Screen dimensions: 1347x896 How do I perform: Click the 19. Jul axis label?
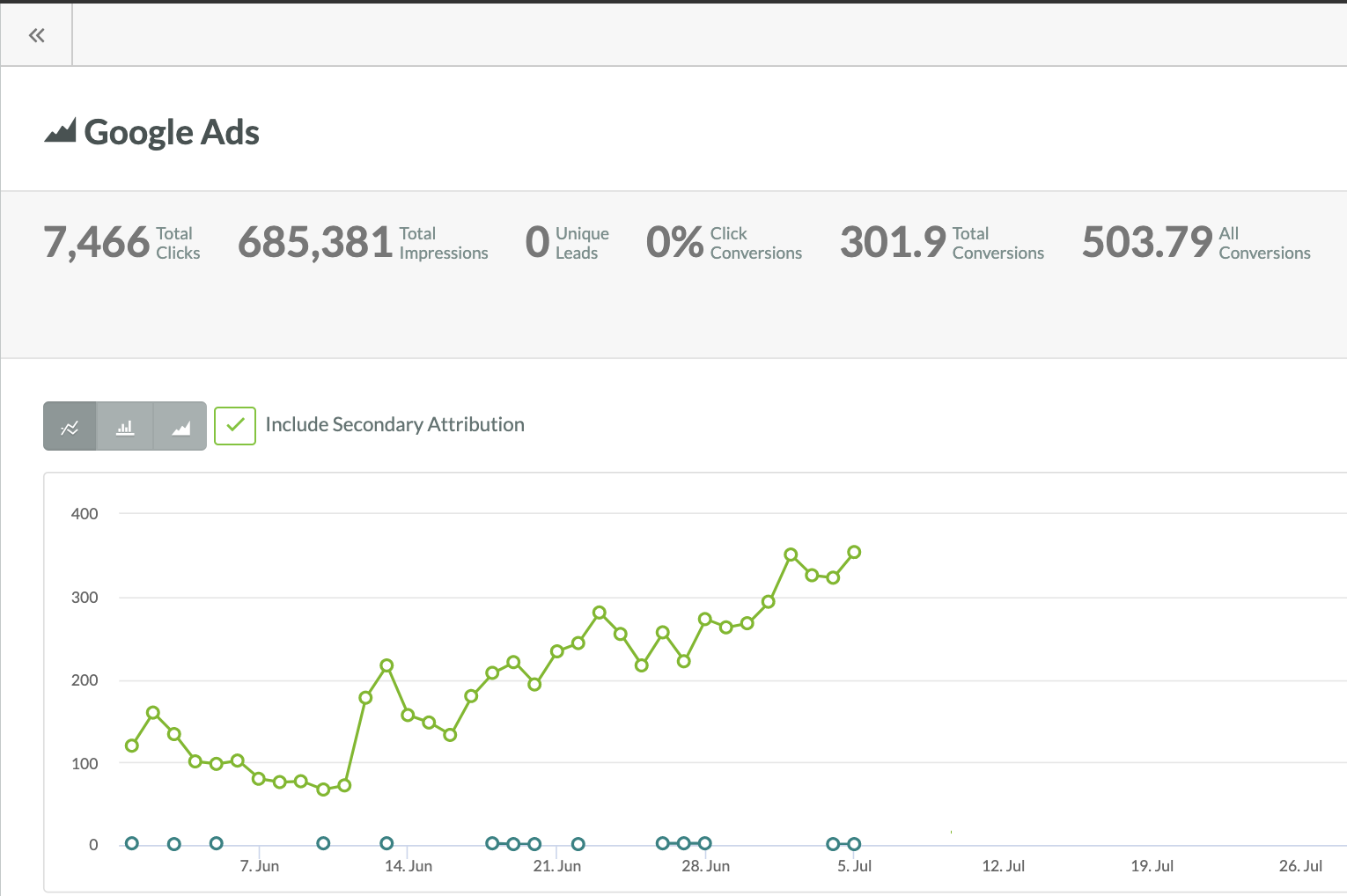pos(1152,866)
